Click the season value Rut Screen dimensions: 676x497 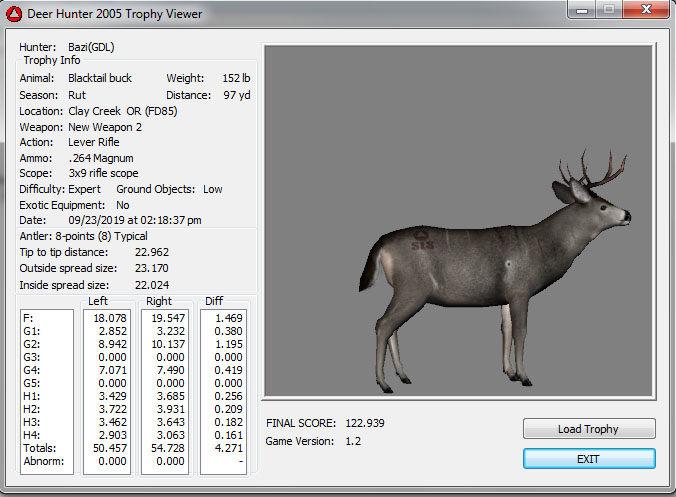pos(77,95)
